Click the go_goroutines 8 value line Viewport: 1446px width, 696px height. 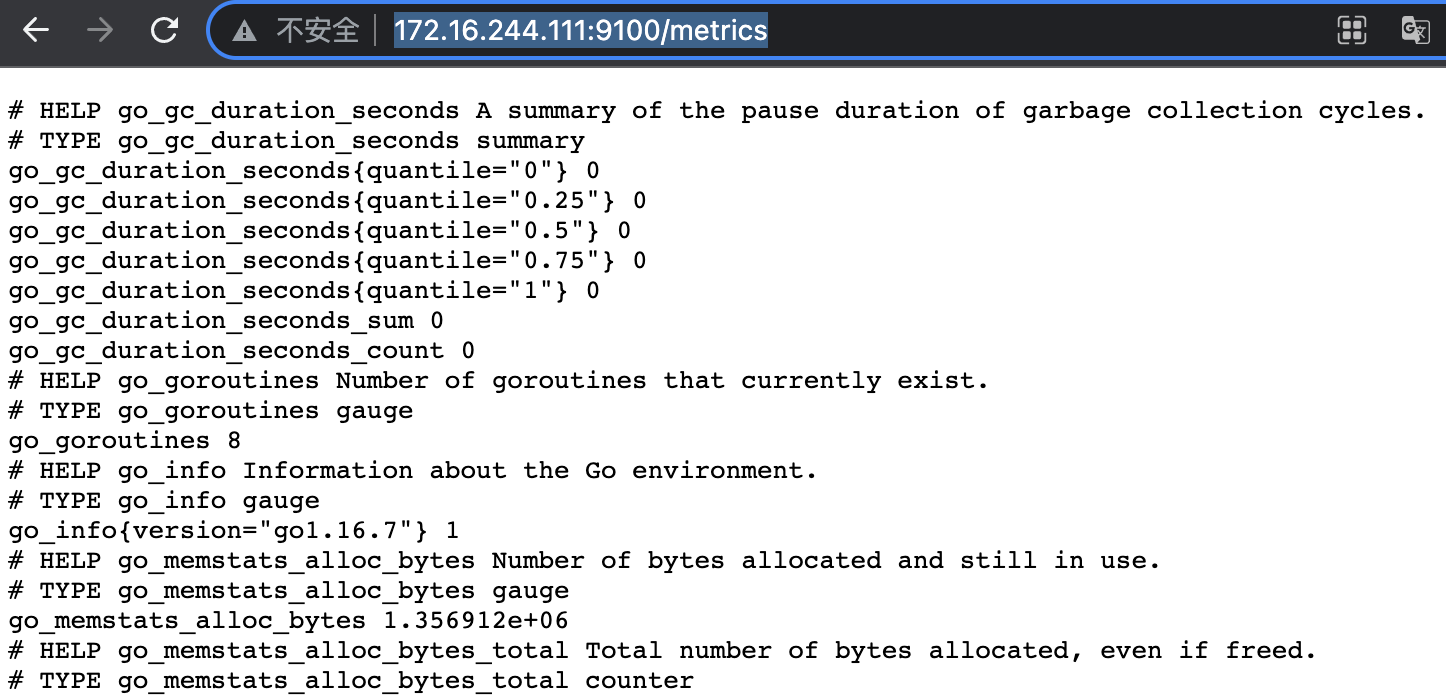tap(124, 441)
